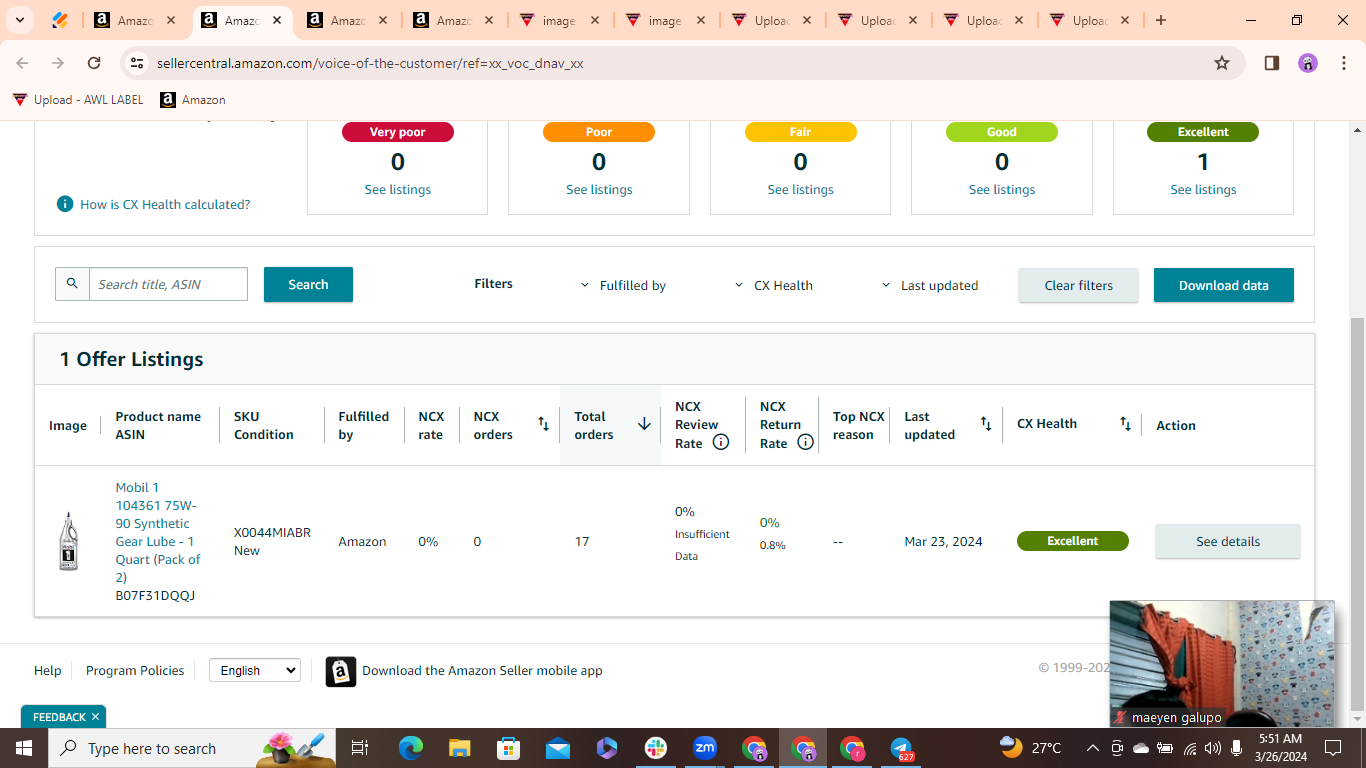Image resolution: width=1366 pixels, height=768 pixels.
Task: Open Microsoft Edge from the taskbar
Action: tap(411, 748)
